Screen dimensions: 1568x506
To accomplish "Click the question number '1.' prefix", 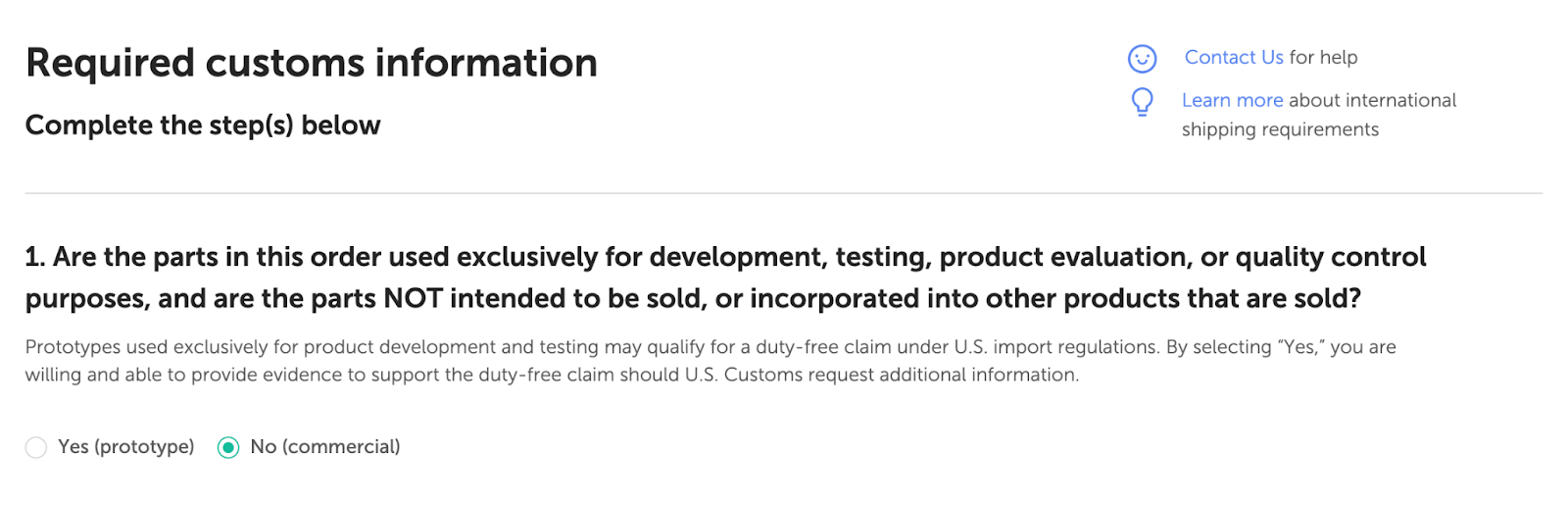I will point(35,257).
